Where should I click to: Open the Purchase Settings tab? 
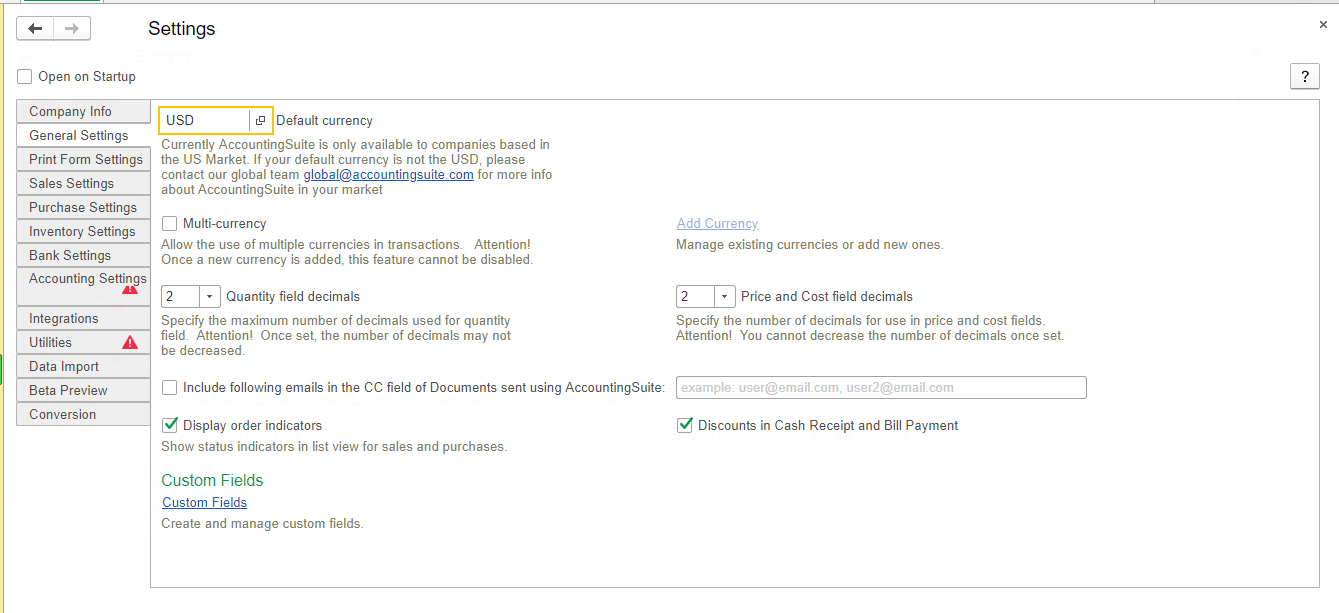tap(83, 208)
